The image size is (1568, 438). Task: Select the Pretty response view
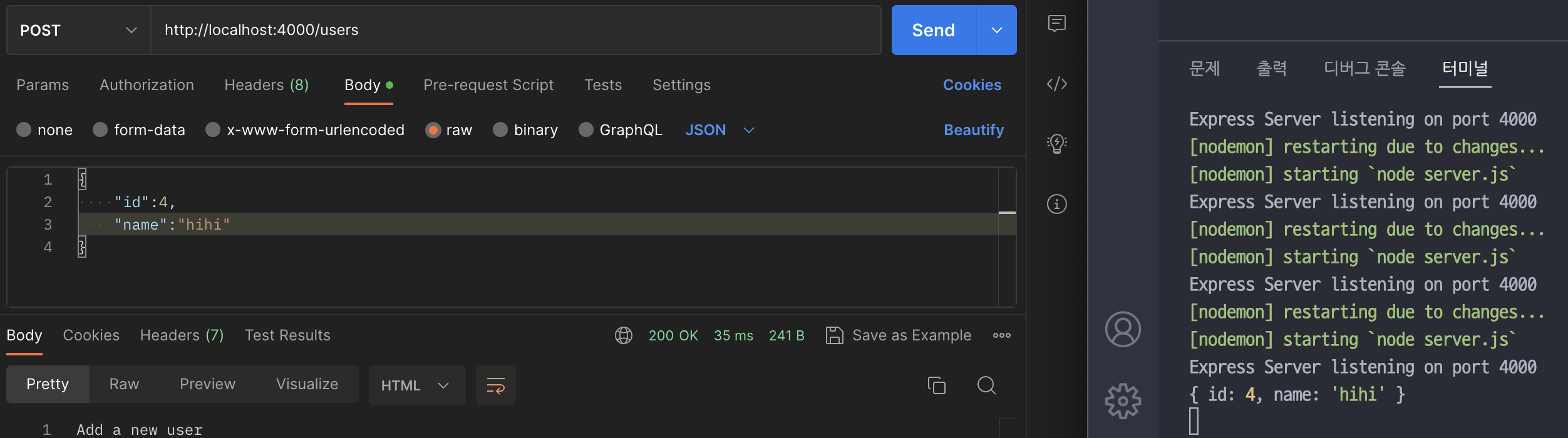coord(48,384)
